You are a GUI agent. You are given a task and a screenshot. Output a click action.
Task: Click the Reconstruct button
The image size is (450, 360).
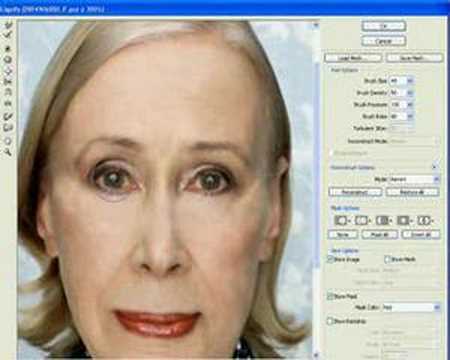[355, 192]
